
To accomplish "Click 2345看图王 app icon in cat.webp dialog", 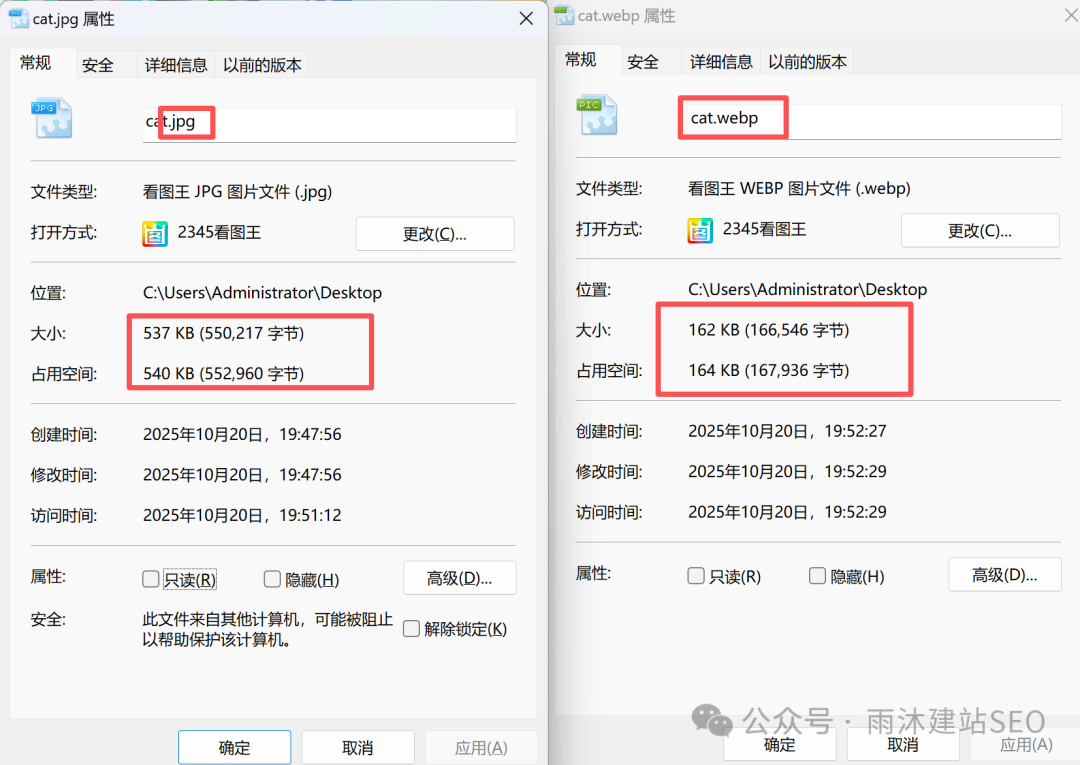I will pos(700,230).
